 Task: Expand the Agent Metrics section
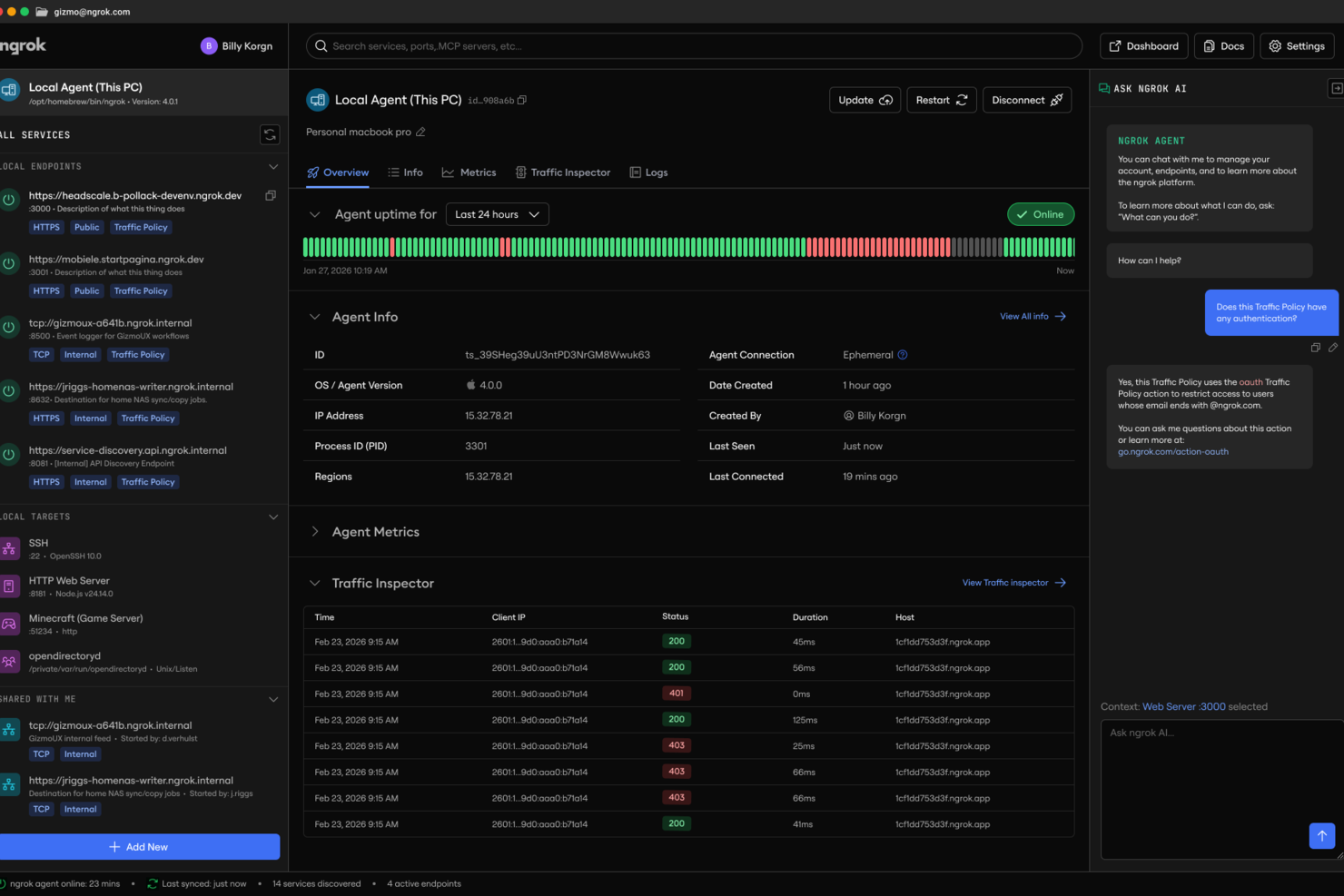315,532
